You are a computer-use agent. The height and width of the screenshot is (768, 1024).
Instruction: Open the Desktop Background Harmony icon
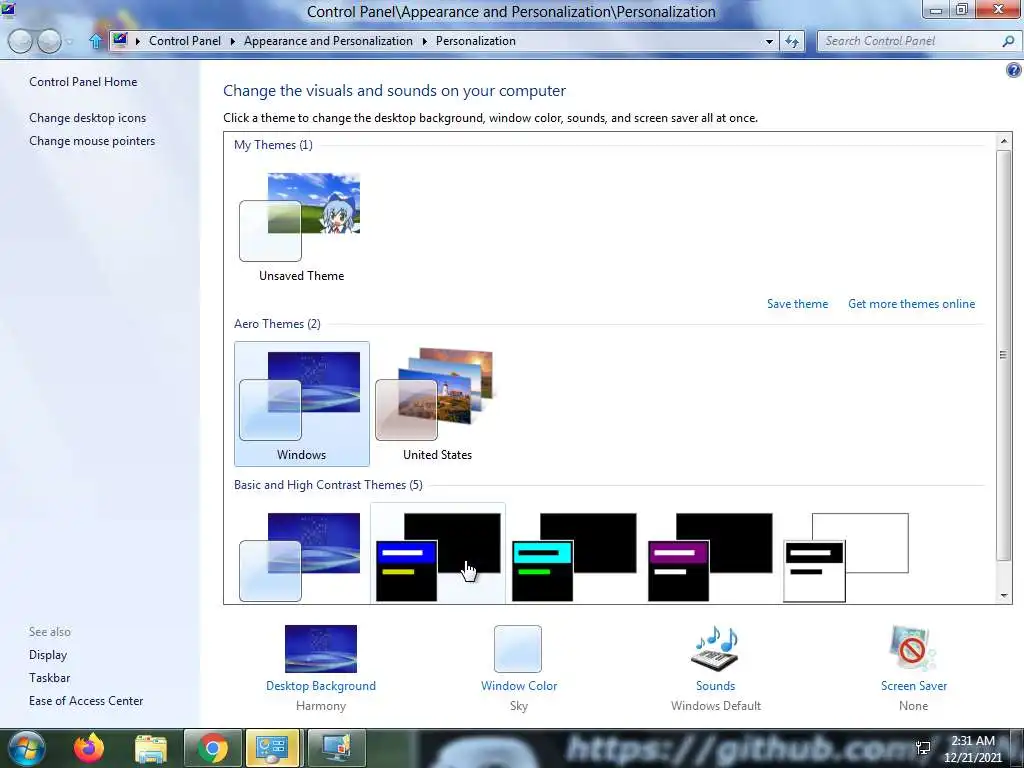click(x=321, y=648)
